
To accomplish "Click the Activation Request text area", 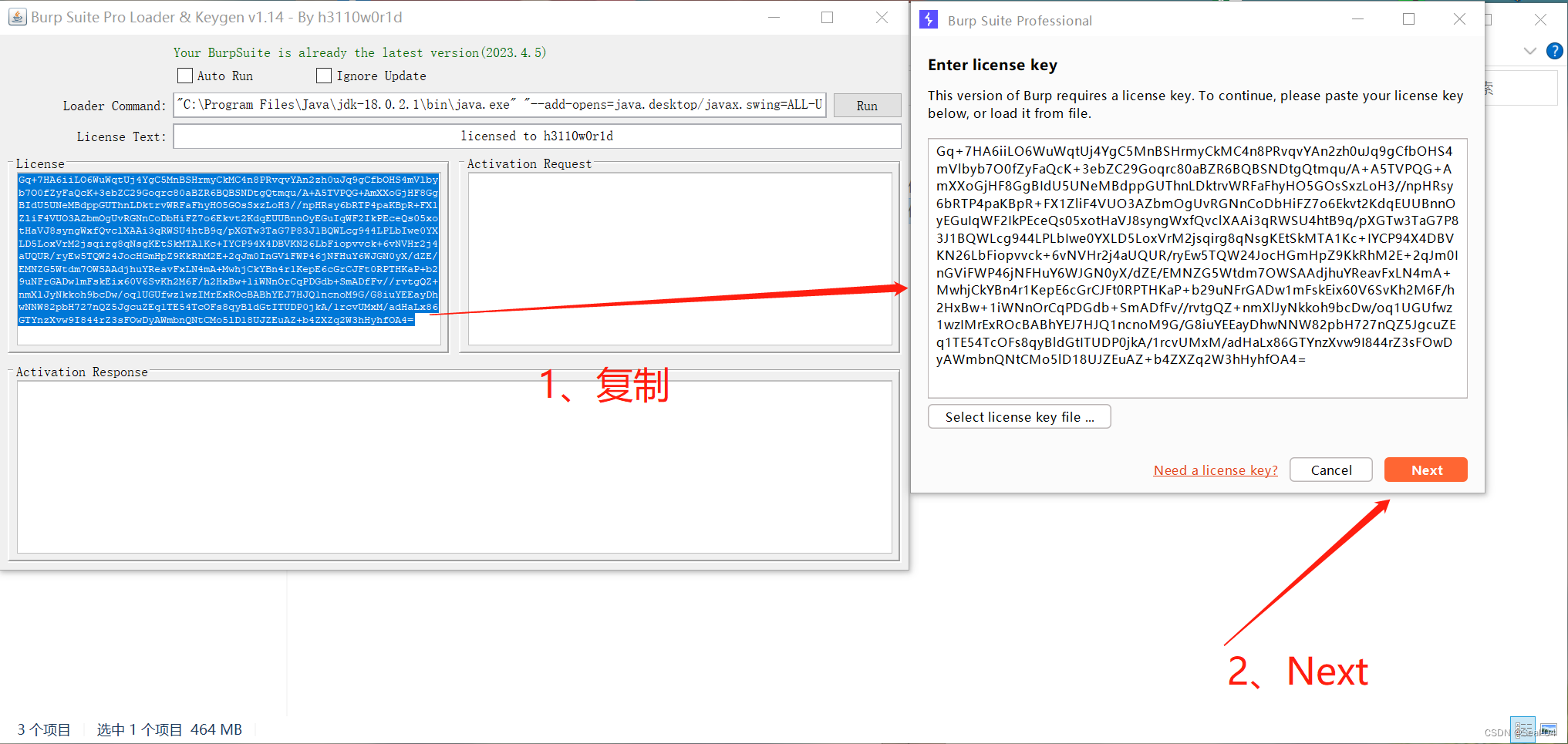I will point(679,259).
